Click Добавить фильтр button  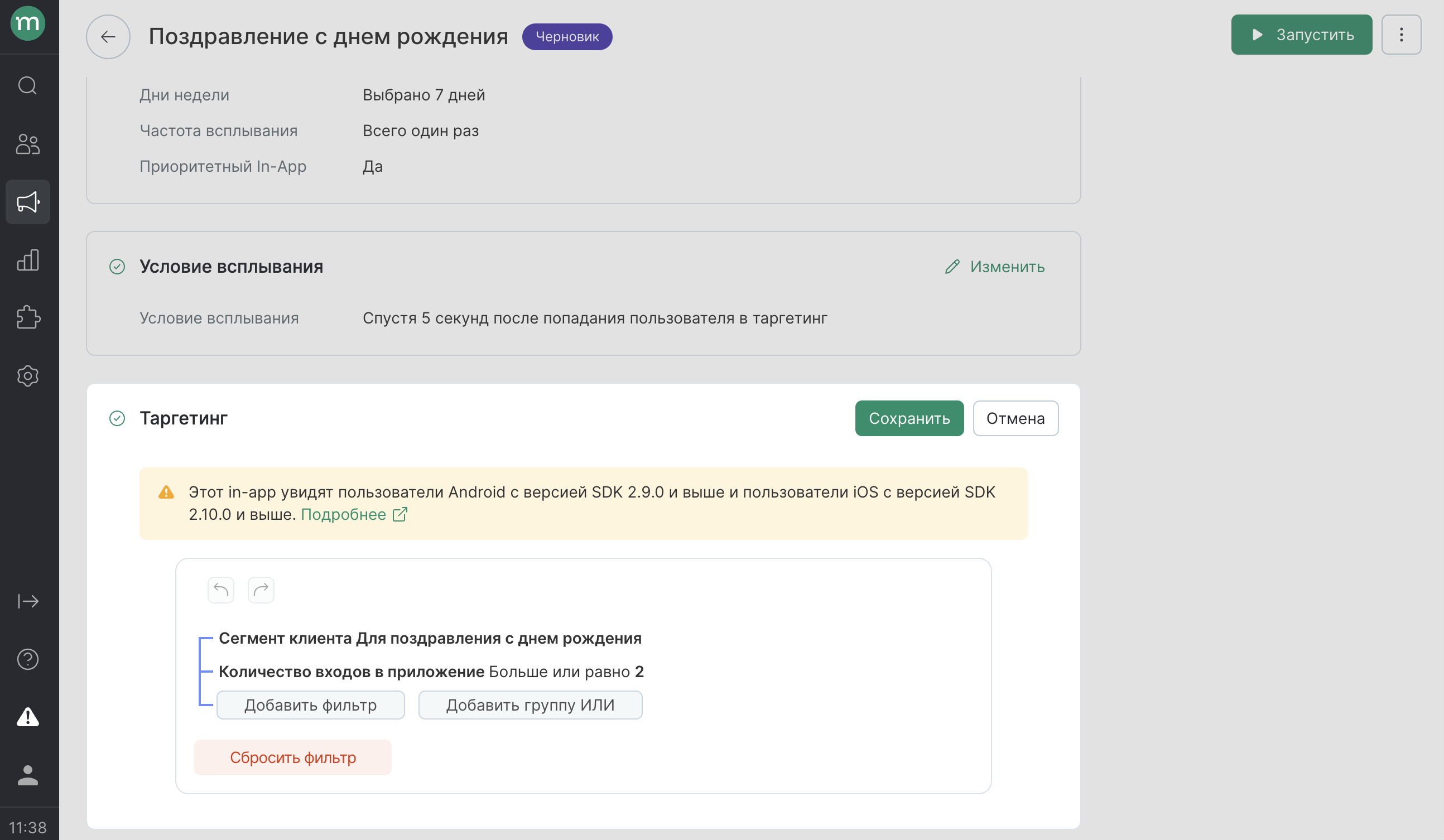point(311,705)
